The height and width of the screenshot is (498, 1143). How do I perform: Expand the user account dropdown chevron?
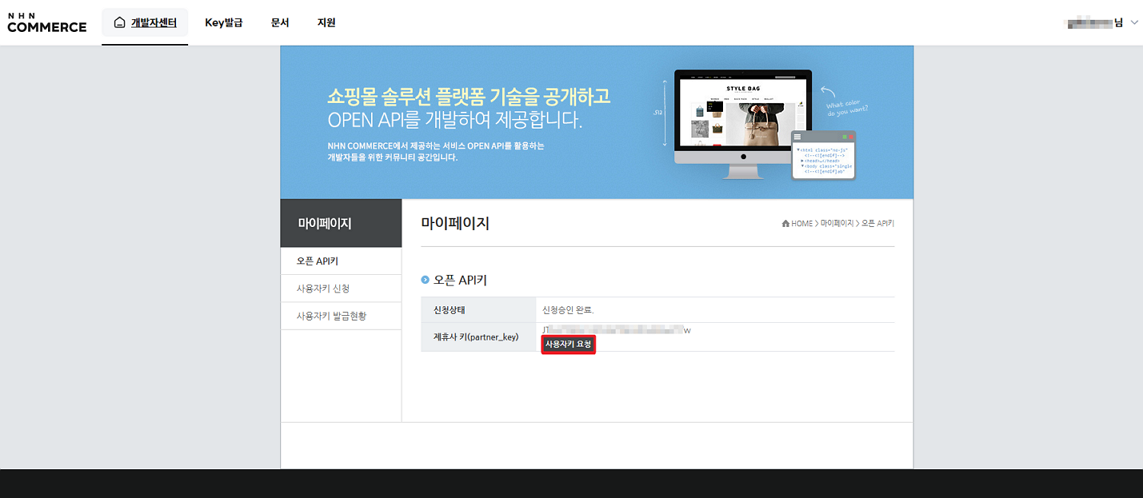tap(1133, 23)
